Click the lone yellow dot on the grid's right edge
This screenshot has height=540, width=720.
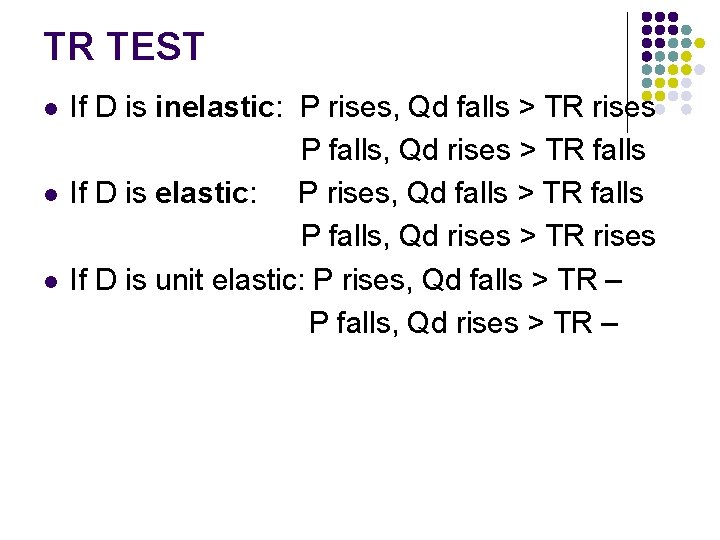[700, 43]
